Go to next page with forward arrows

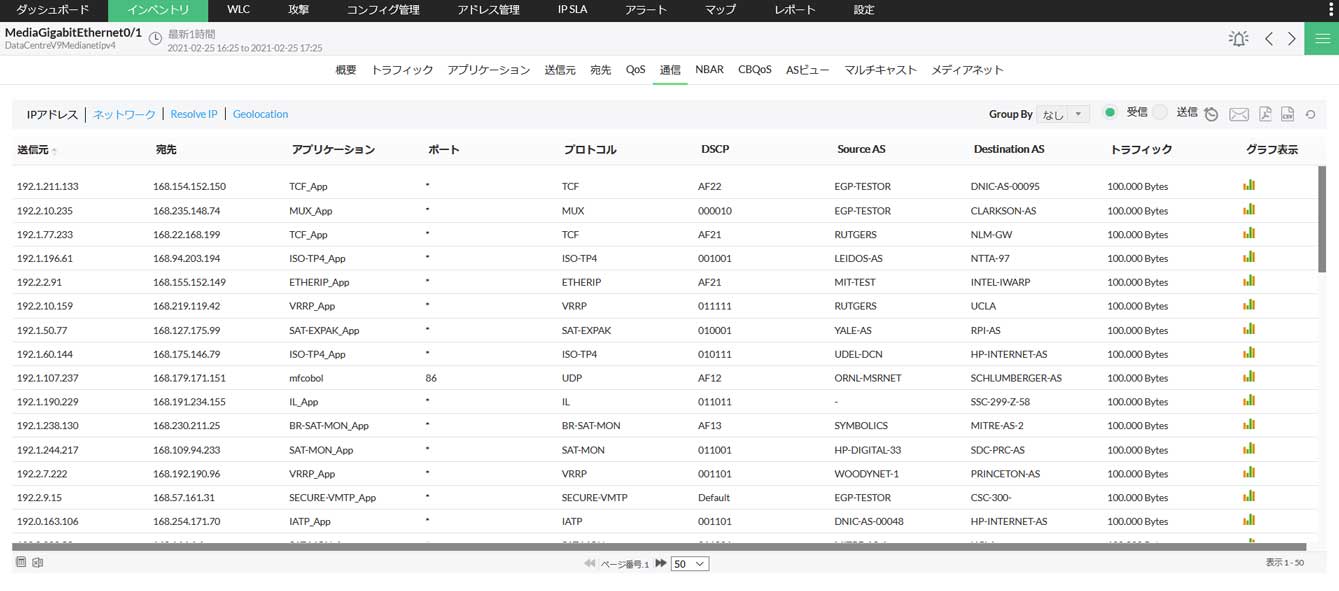(x=661, y=564)
